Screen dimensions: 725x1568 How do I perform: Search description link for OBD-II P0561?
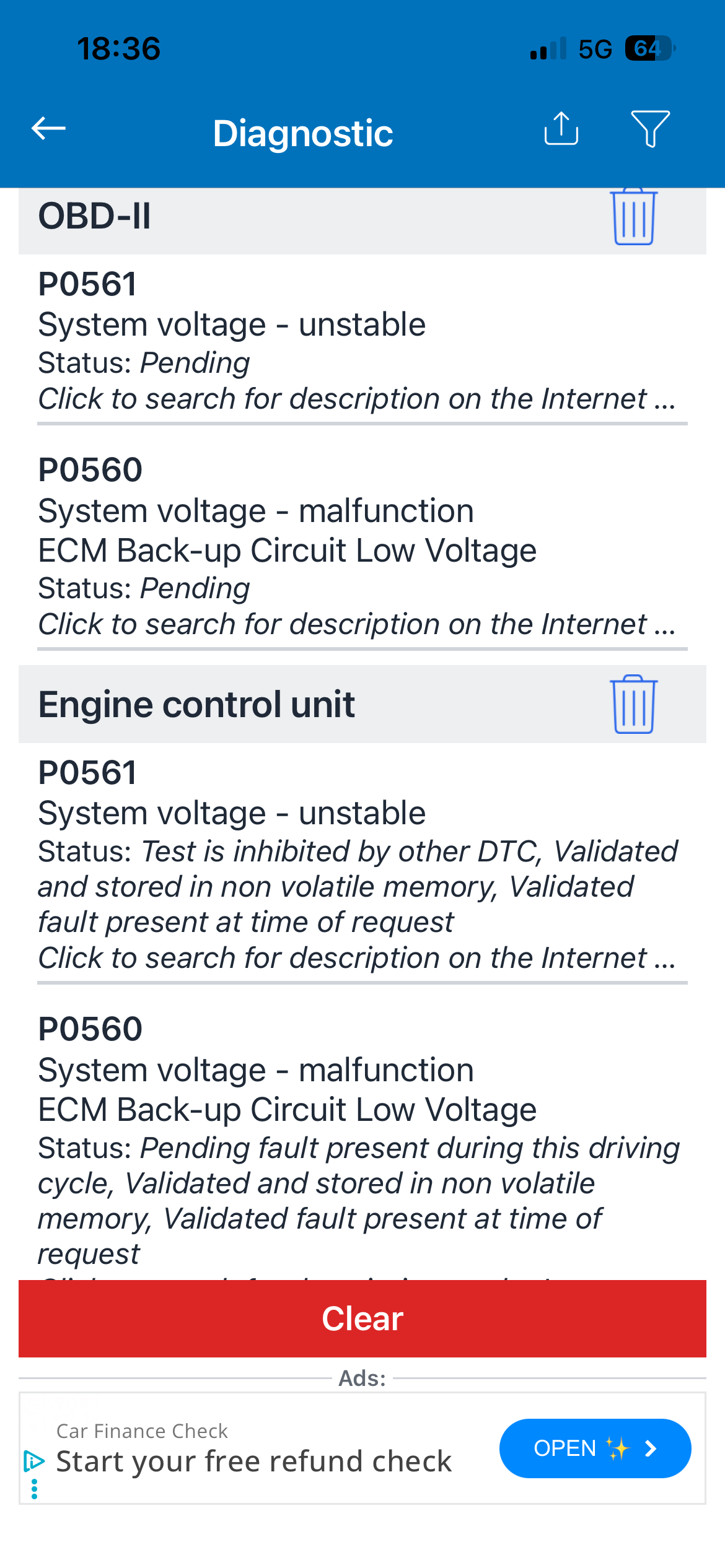[x=356, y=399]
